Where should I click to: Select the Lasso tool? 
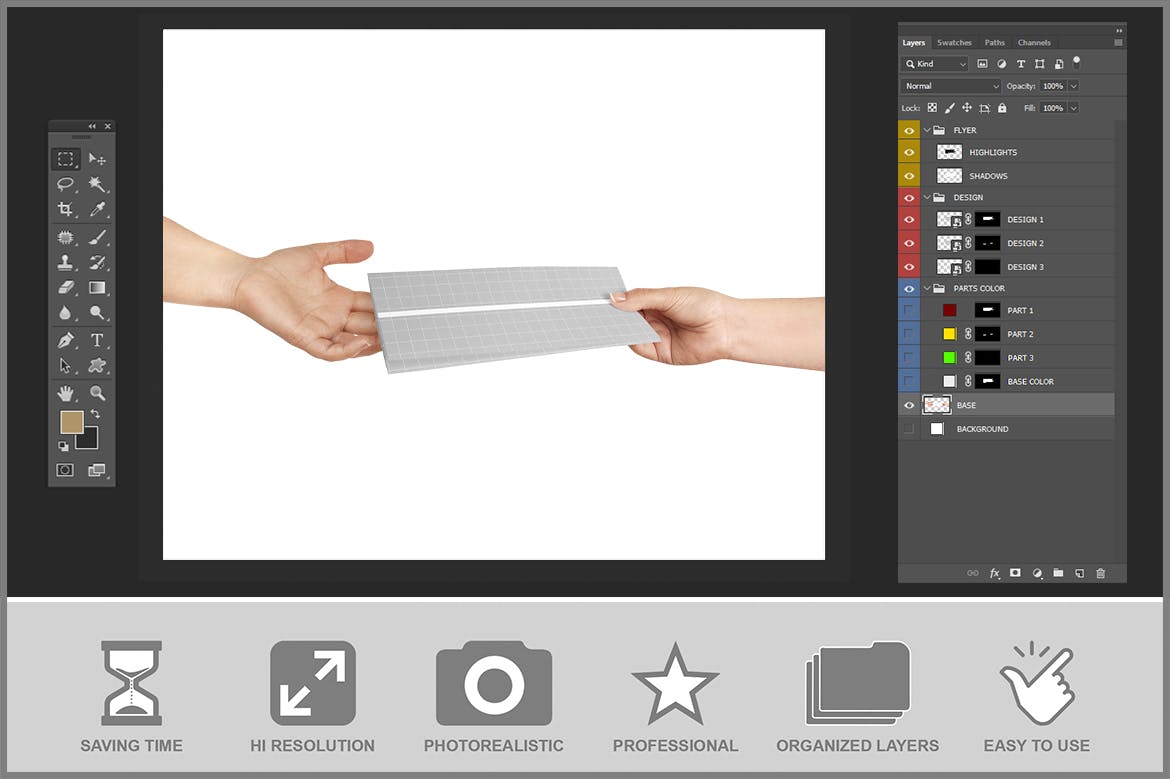point(65,184)
